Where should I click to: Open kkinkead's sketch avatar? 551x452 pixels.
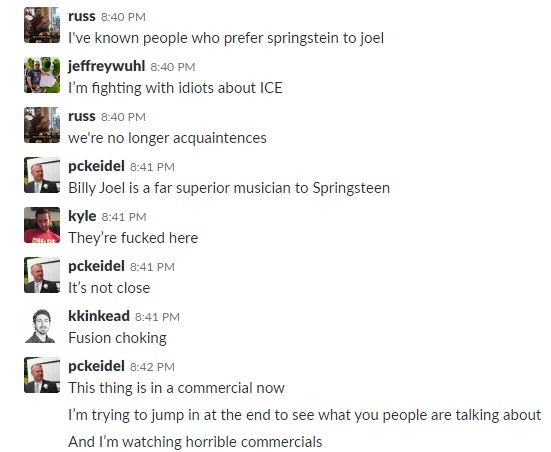click(42, 325)
